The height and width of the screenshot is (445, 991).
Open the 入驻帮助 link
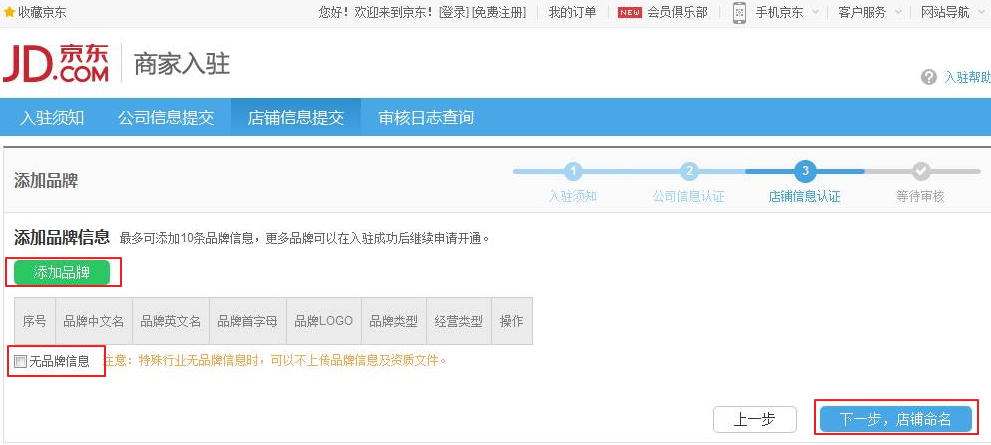coord(967,77)
